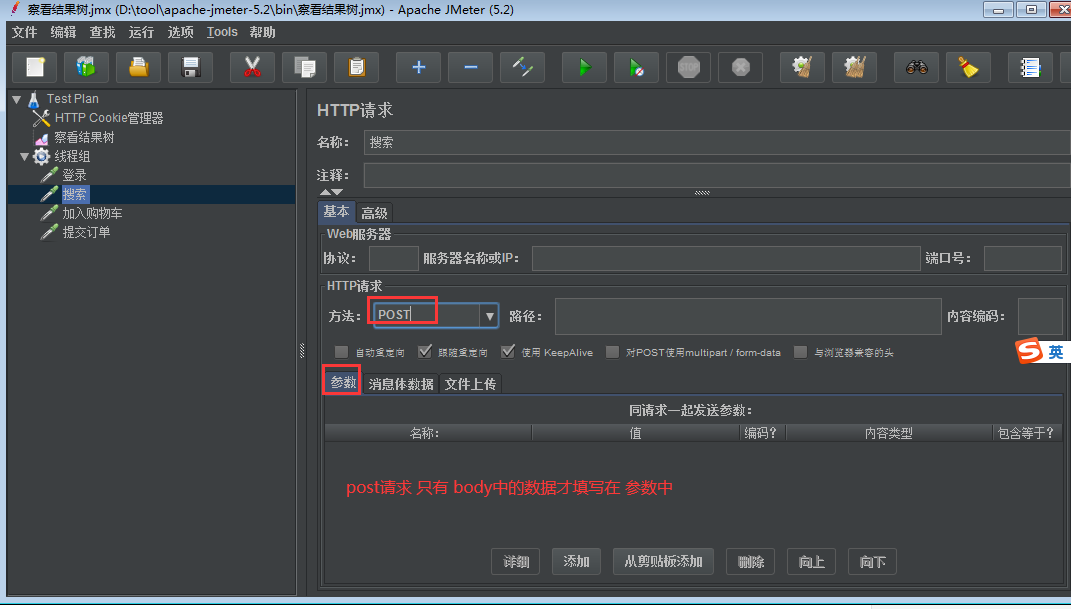Click the 端口号 input field
Screen dimensions: 1071x609
[1023, 259]
